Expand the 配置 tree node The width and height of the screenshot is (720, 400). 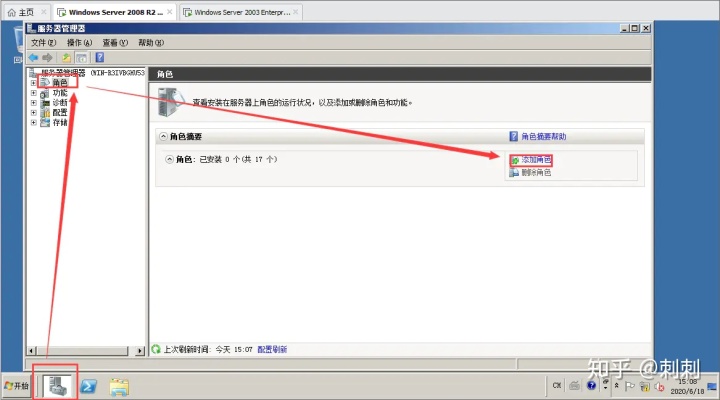[x=34, y=113]
